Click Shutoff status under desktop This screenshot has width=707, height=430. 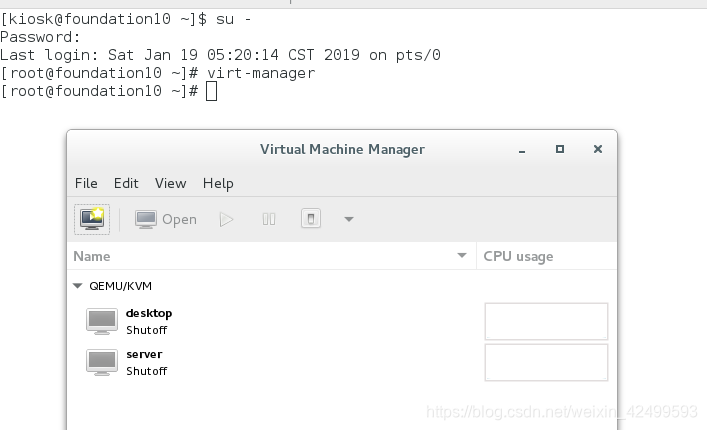(147, 330)
